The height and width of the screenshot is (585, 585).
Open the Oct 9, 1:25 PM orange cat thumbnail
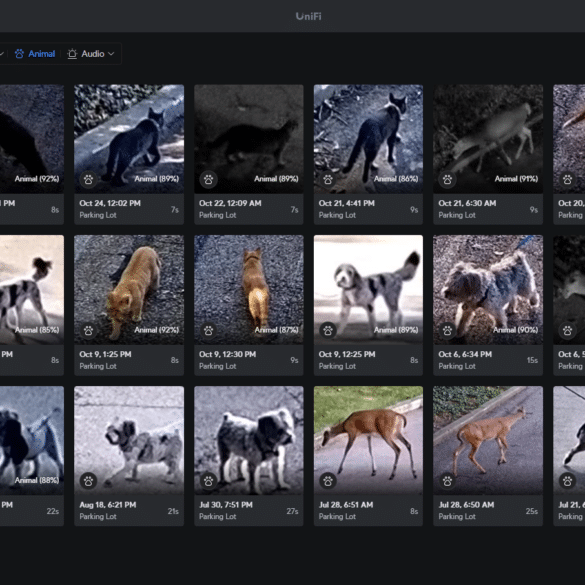click(129, 290)
